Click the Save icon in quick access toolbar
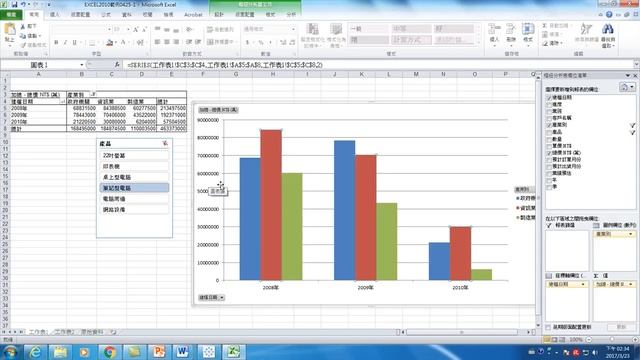The image size is (640, 360). (14, 4)
